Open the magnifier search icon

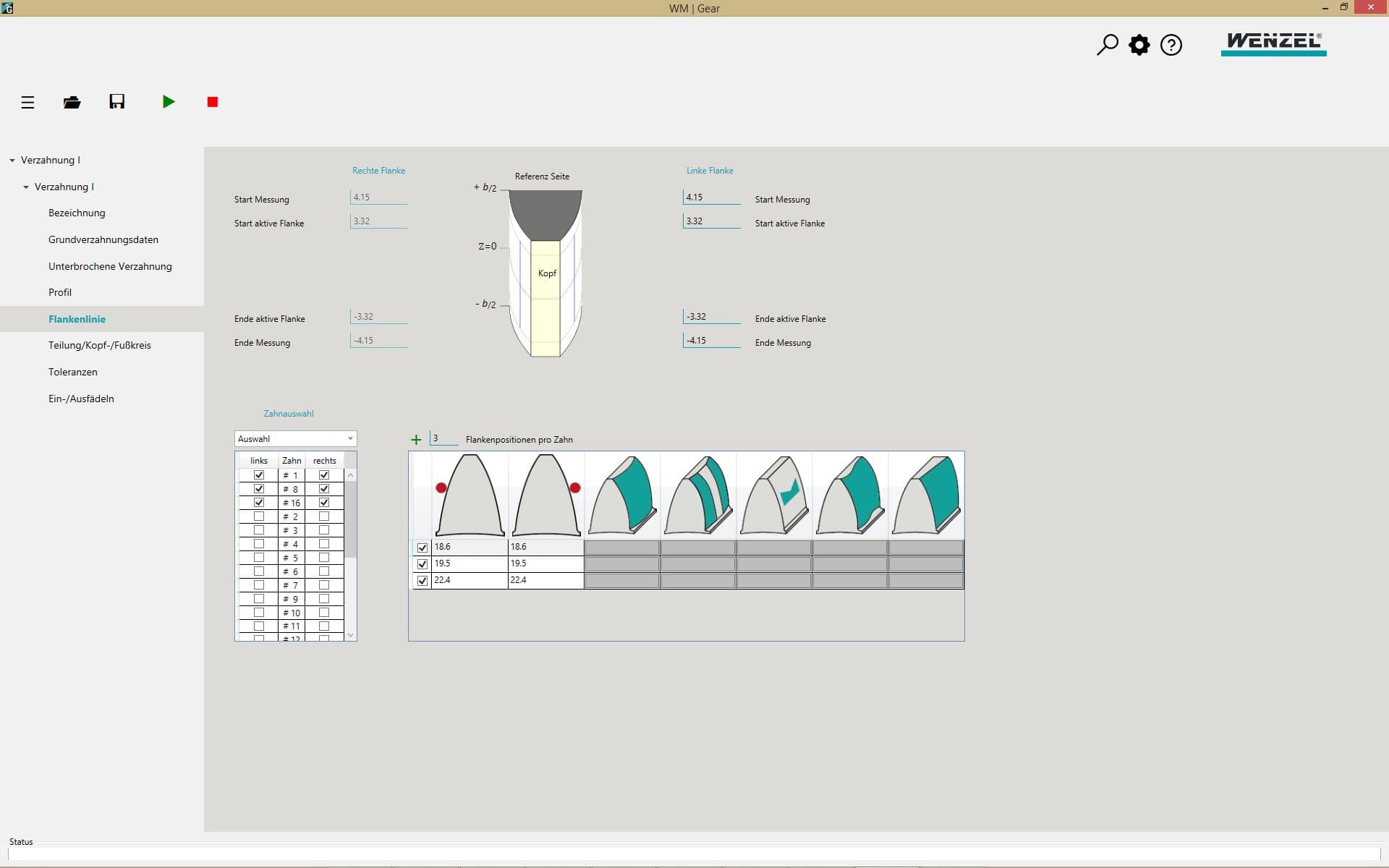1107,45
